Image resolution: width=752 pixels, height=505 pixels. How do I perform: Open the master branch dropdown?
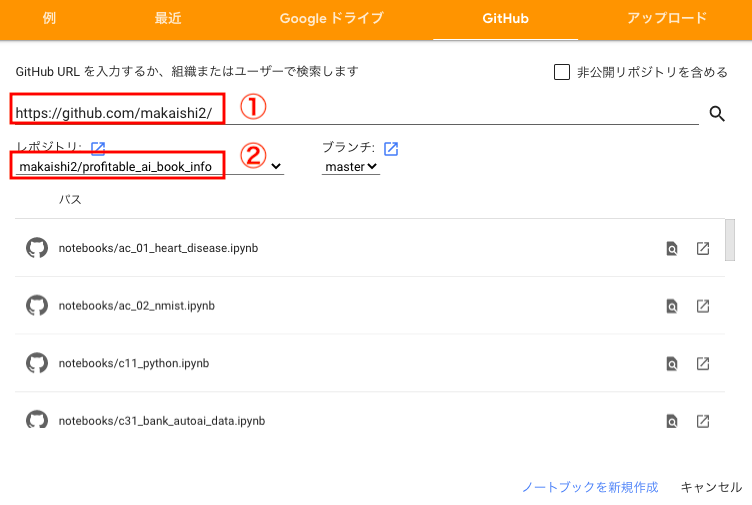coord(351,166)
